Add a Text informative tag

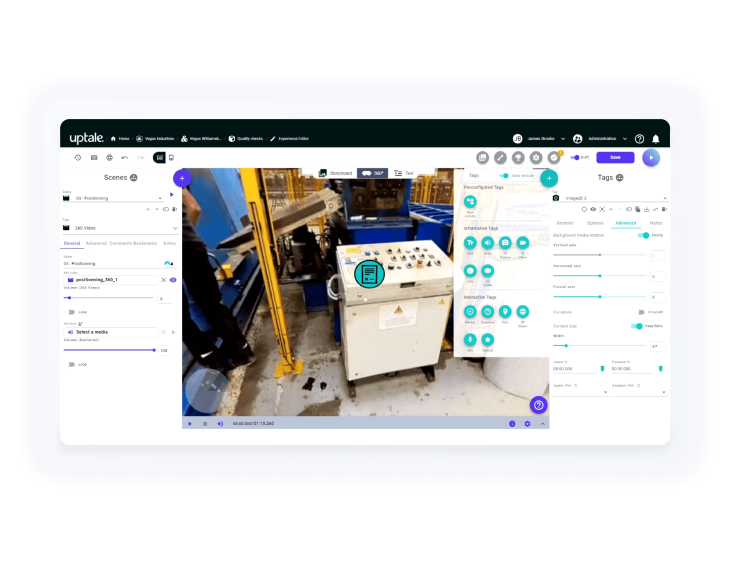tap(470, 243)
